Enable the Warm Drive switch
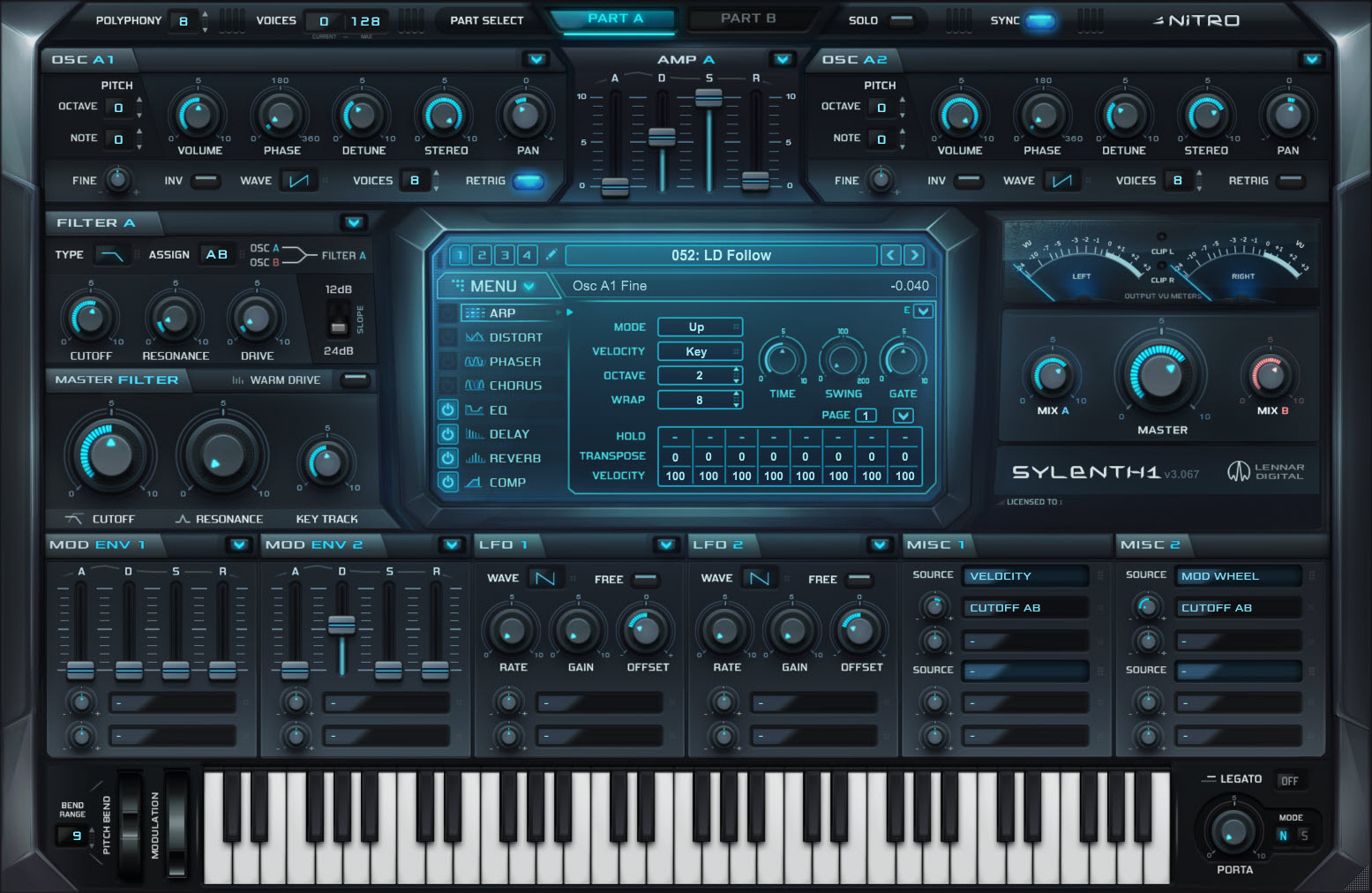 coord(355,379)
